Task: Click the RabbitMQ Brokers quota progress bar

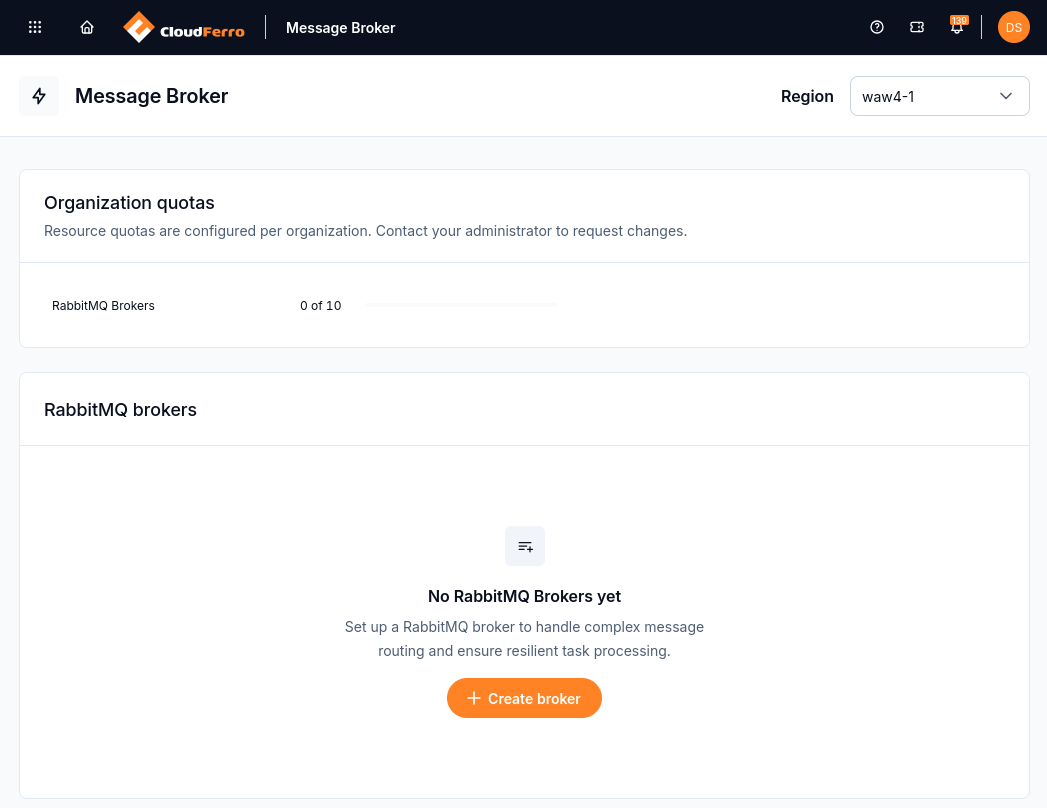Action: (461, 305)
